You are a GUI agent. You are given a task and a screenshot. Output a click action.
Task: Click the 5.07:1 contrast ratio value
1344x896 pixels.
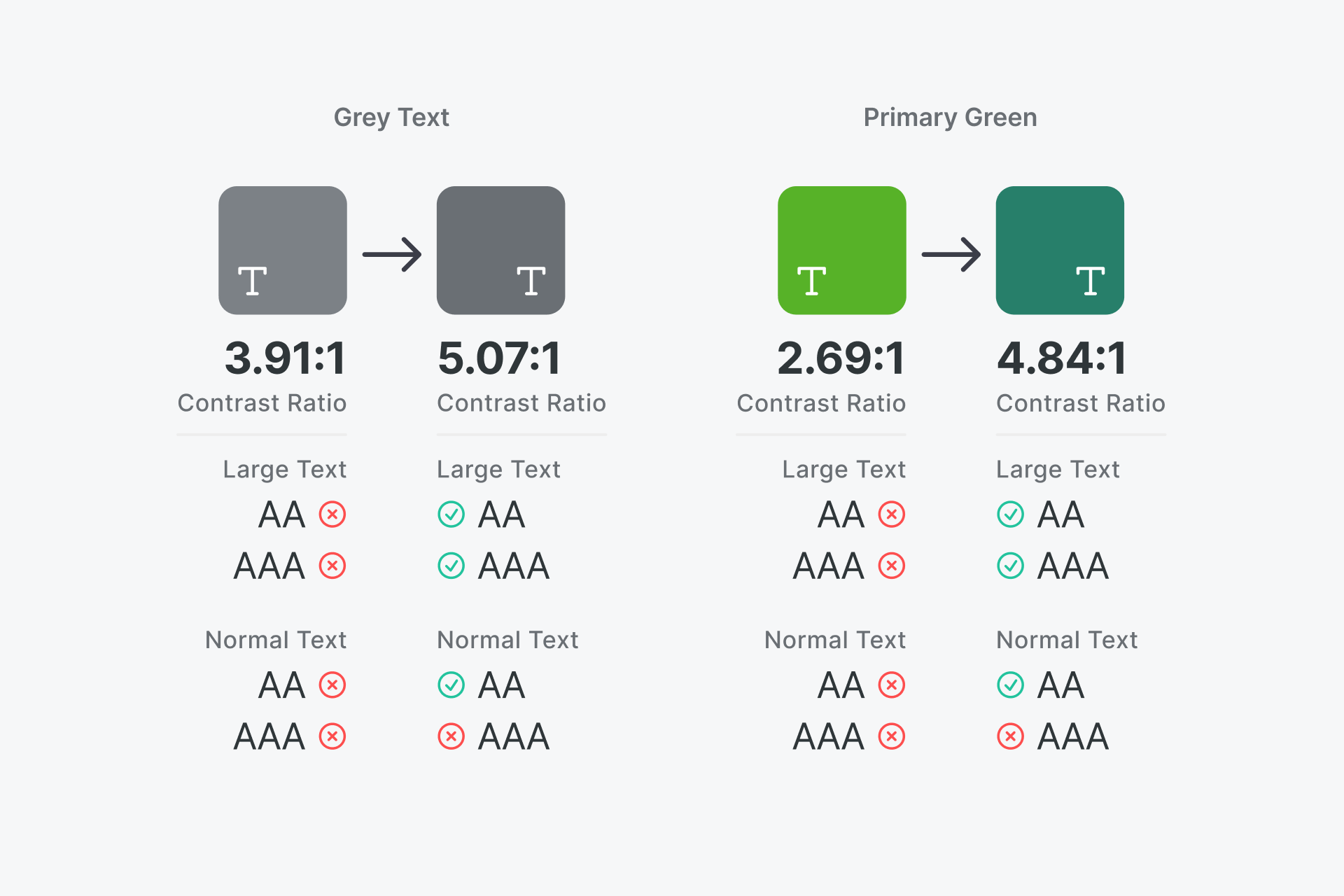point(500,358)
